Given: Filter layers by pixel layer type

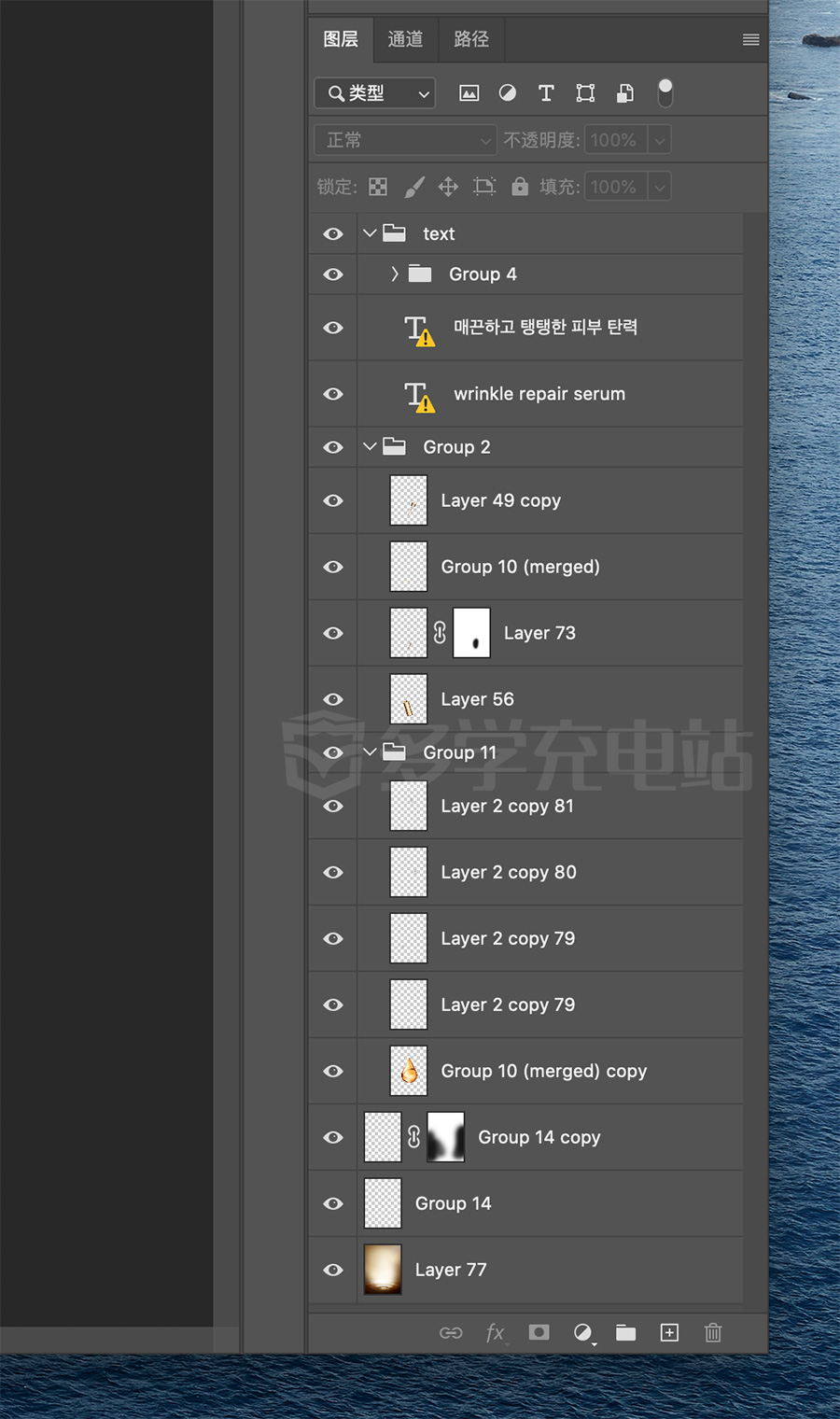Looking at the screenshot, I should coord(469,93).
